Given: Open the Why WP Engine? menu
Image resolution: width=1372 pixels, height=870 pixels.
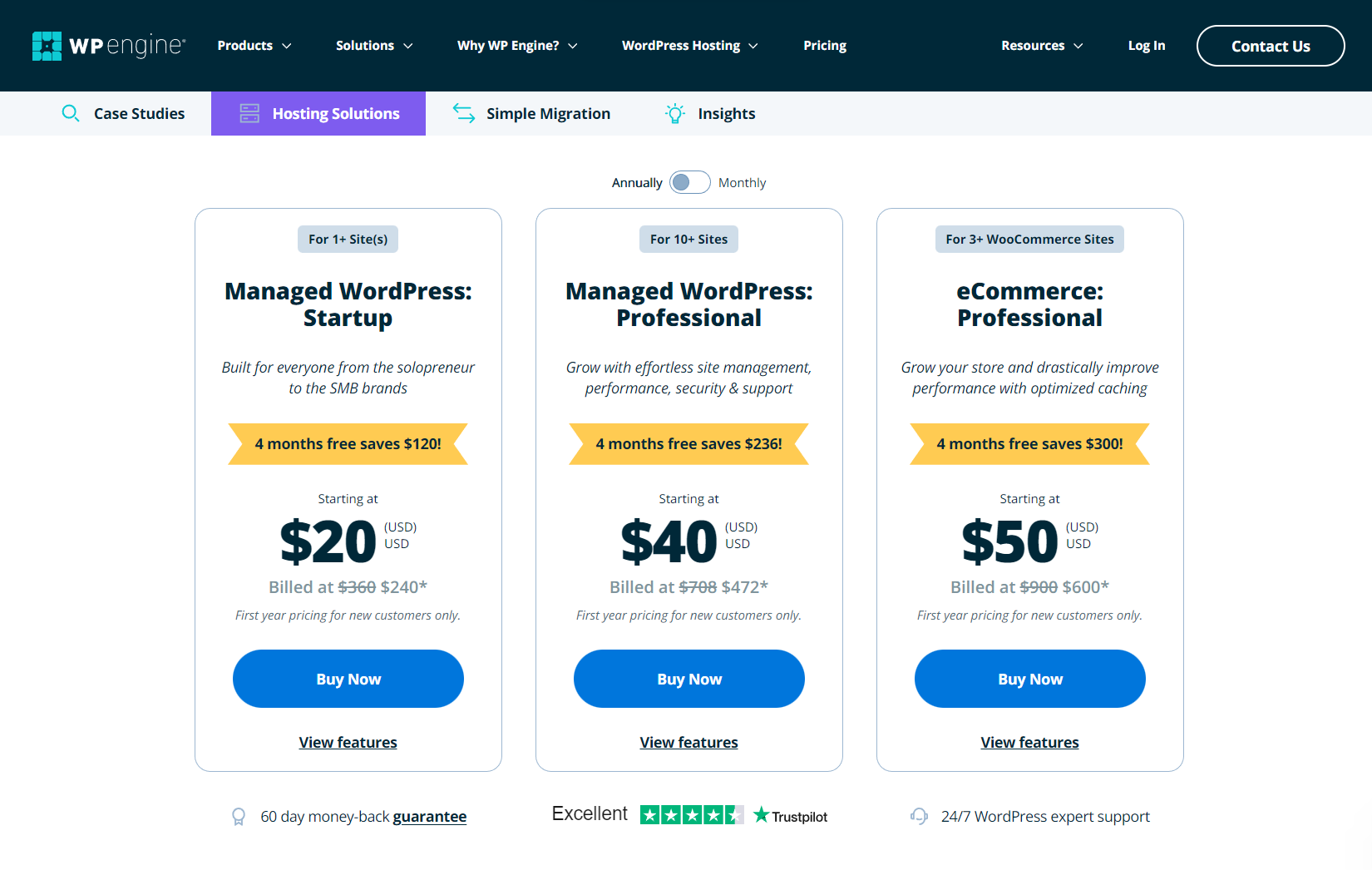Looking at the screenshot, I should pyautogui.click(x=517, y=46).
